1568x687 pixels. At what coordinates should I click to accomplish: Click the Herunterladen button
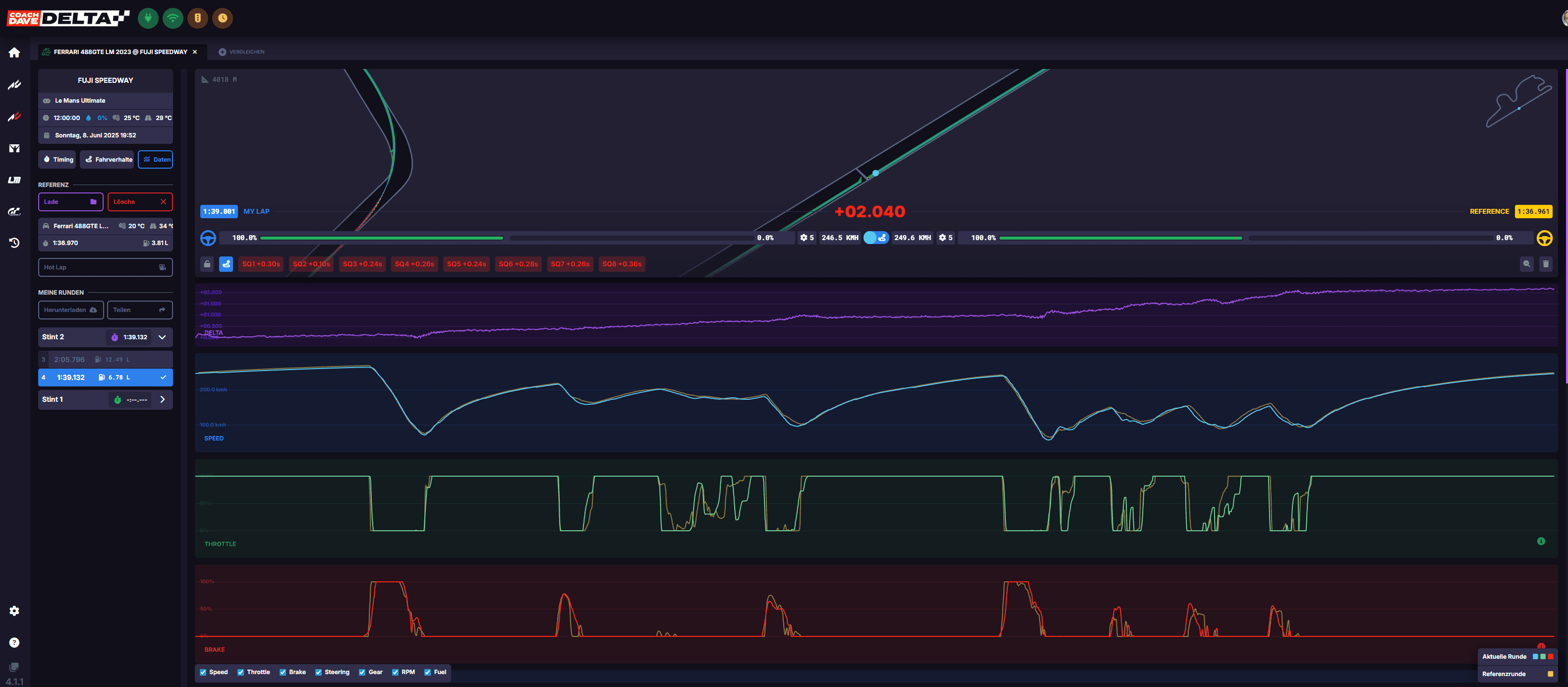70,310
